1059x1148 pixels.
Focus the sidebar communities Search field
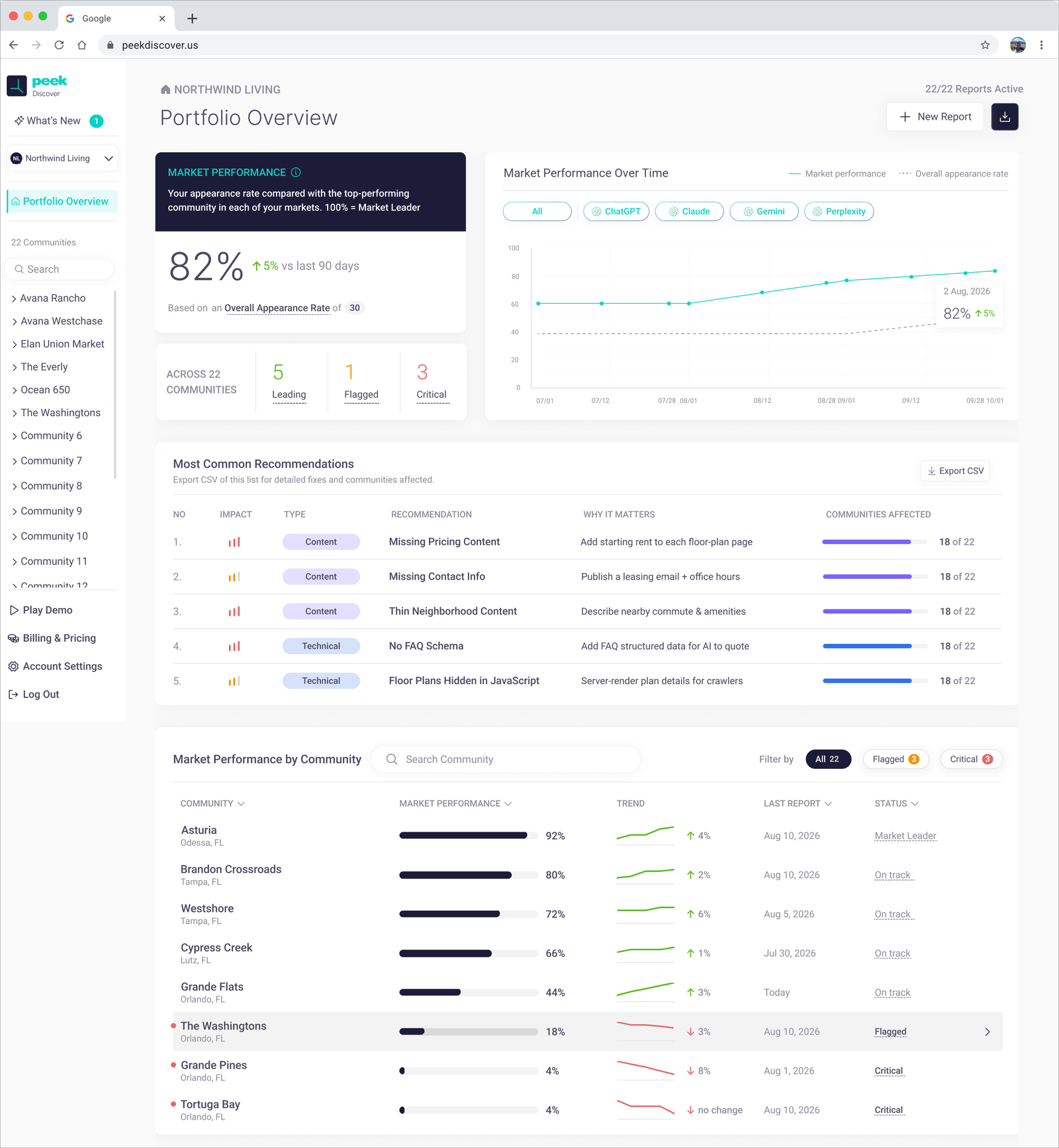[x=60, y=269]
